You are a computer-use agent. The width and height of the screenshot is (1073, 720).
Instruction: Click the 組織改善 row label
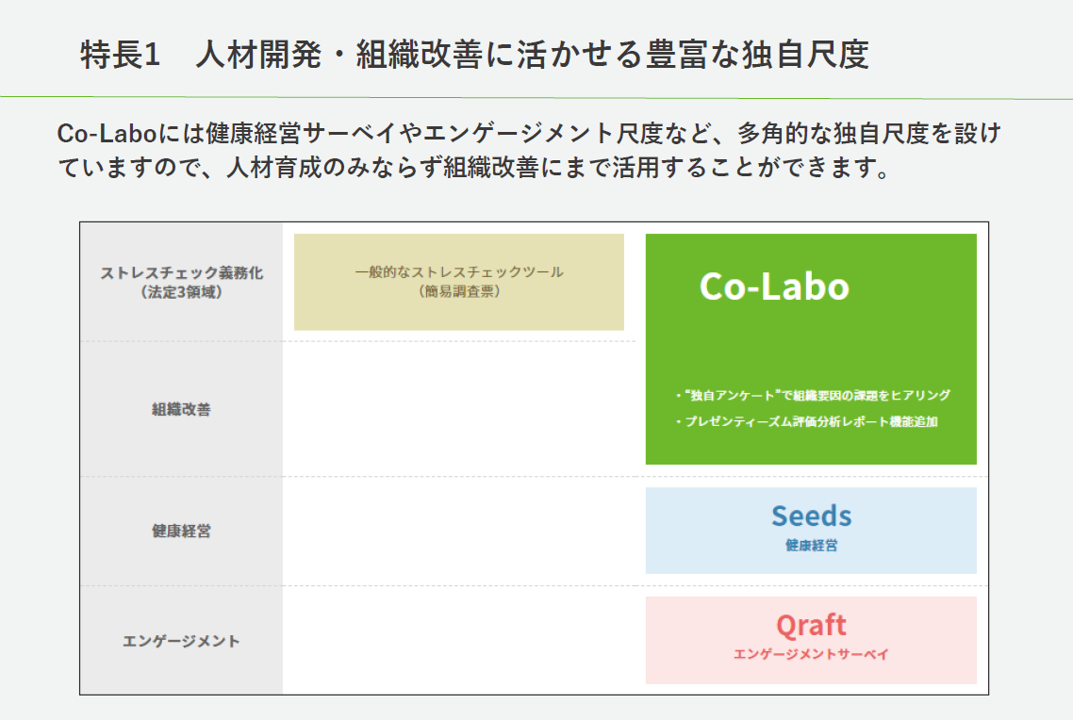pos(181,409)
